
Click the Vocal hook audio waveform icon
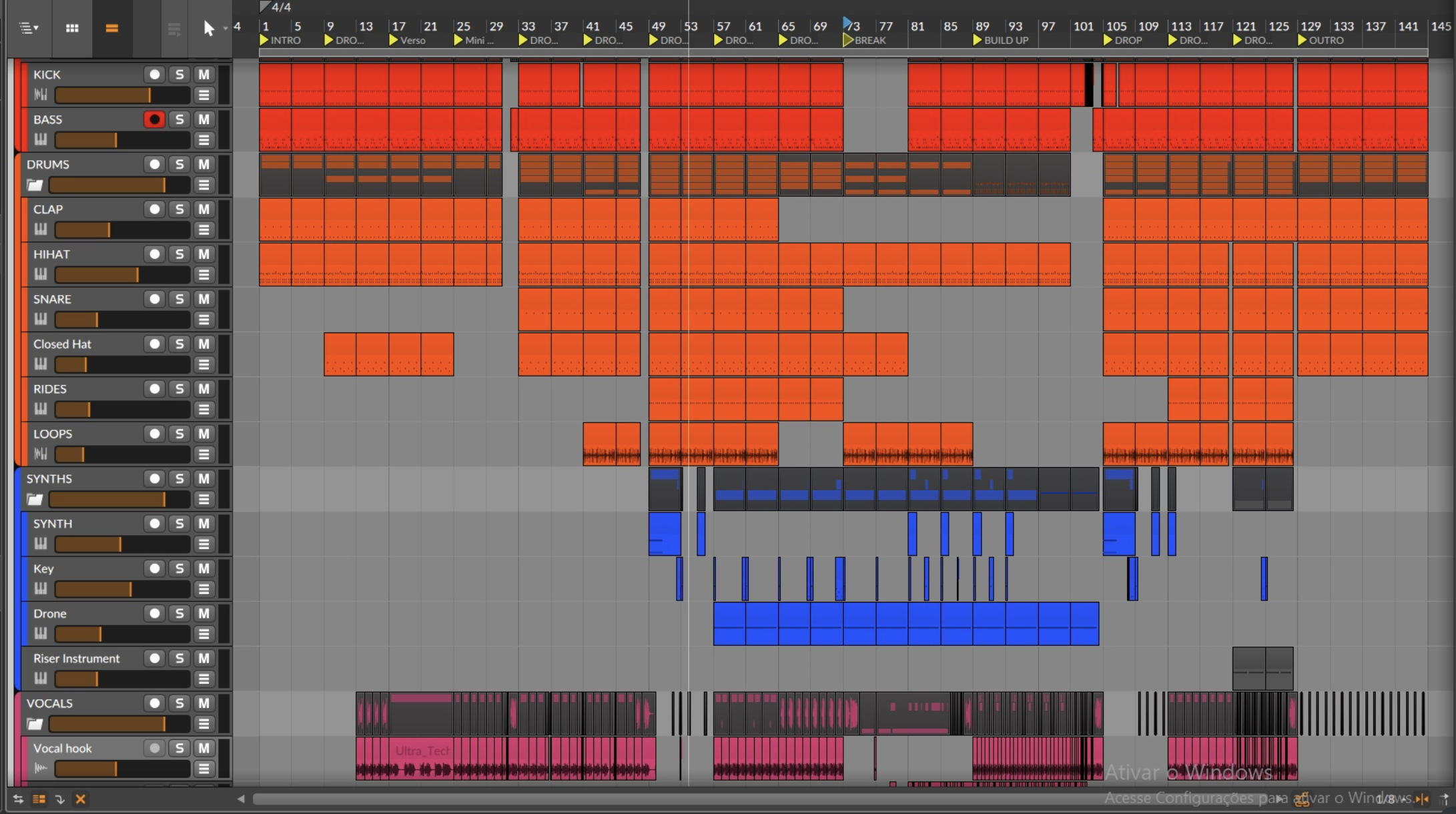(x=41, y=768)
